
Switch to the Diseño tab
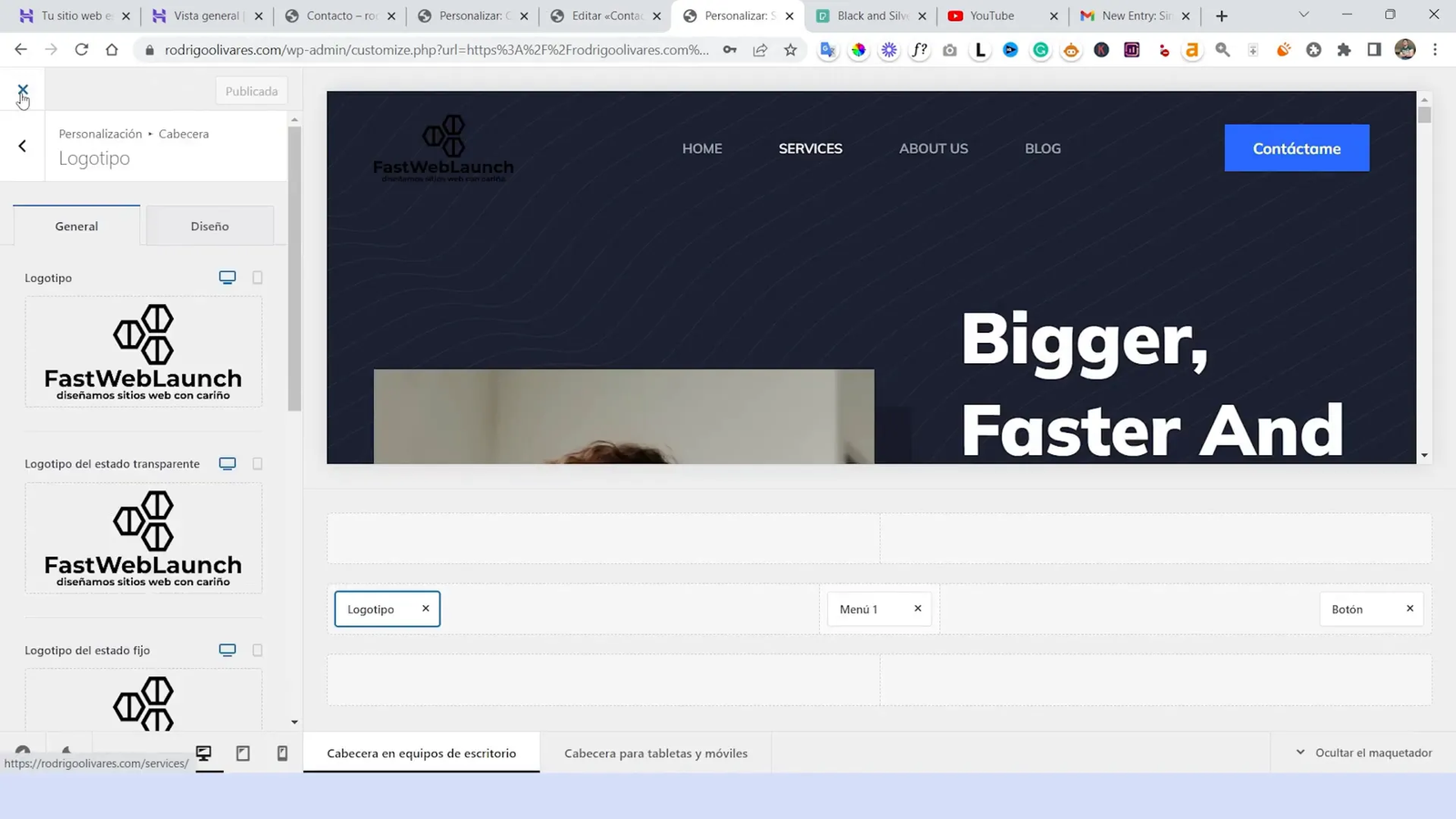tap(210, 226)
